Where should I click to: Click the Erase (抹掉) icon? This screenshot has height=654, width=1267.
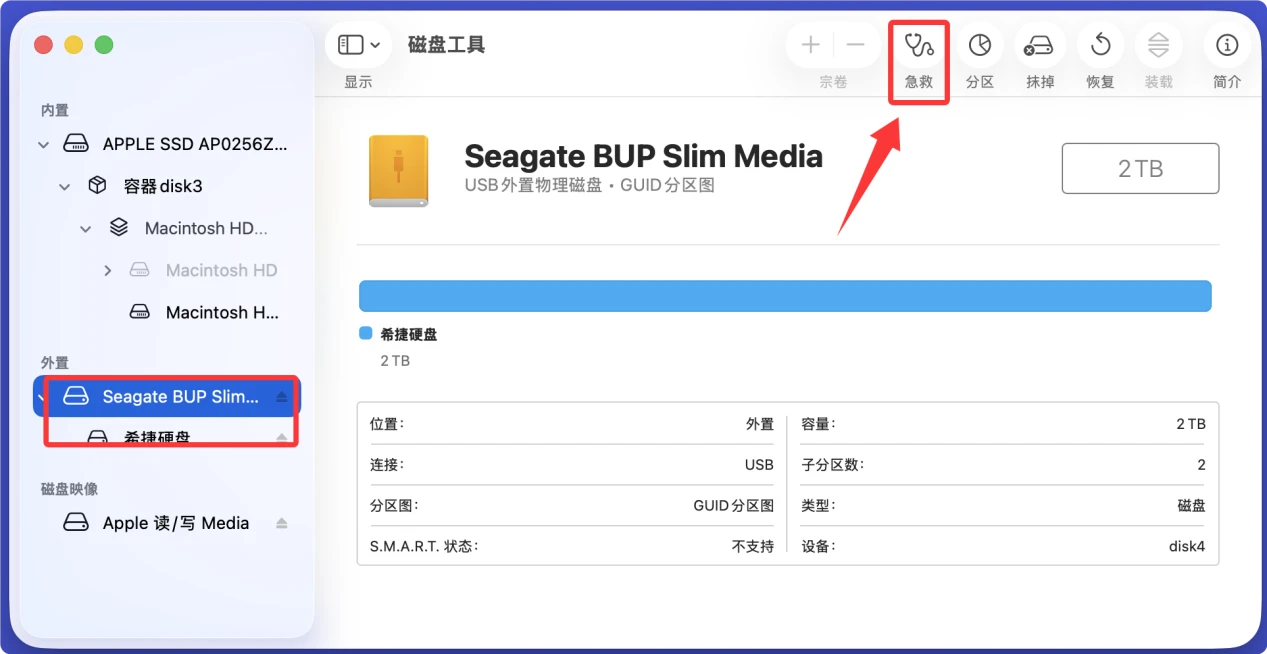(x=1040, y=45)
